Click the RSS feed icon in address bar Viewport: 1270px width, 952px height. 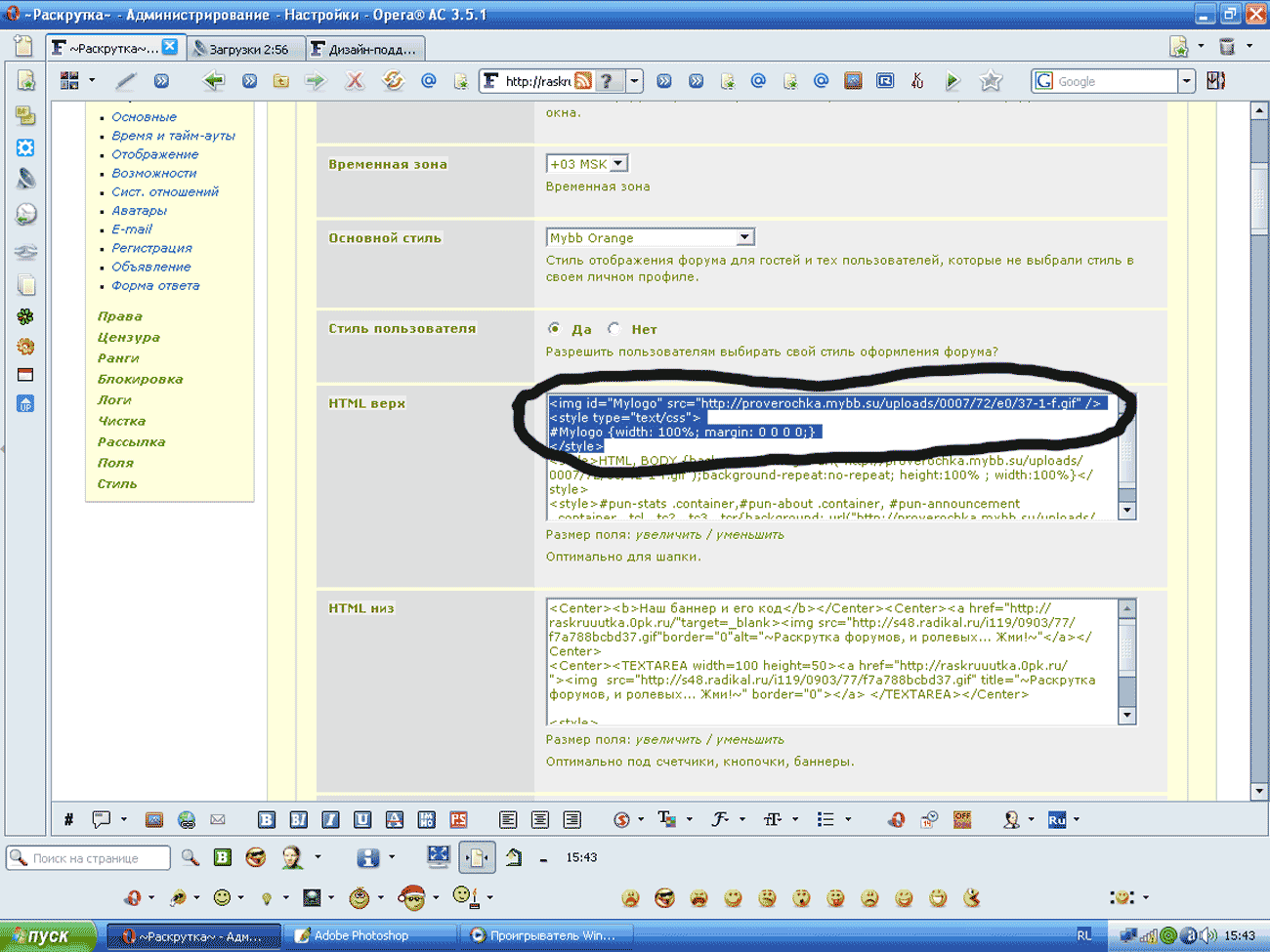(x=583, y=81)
